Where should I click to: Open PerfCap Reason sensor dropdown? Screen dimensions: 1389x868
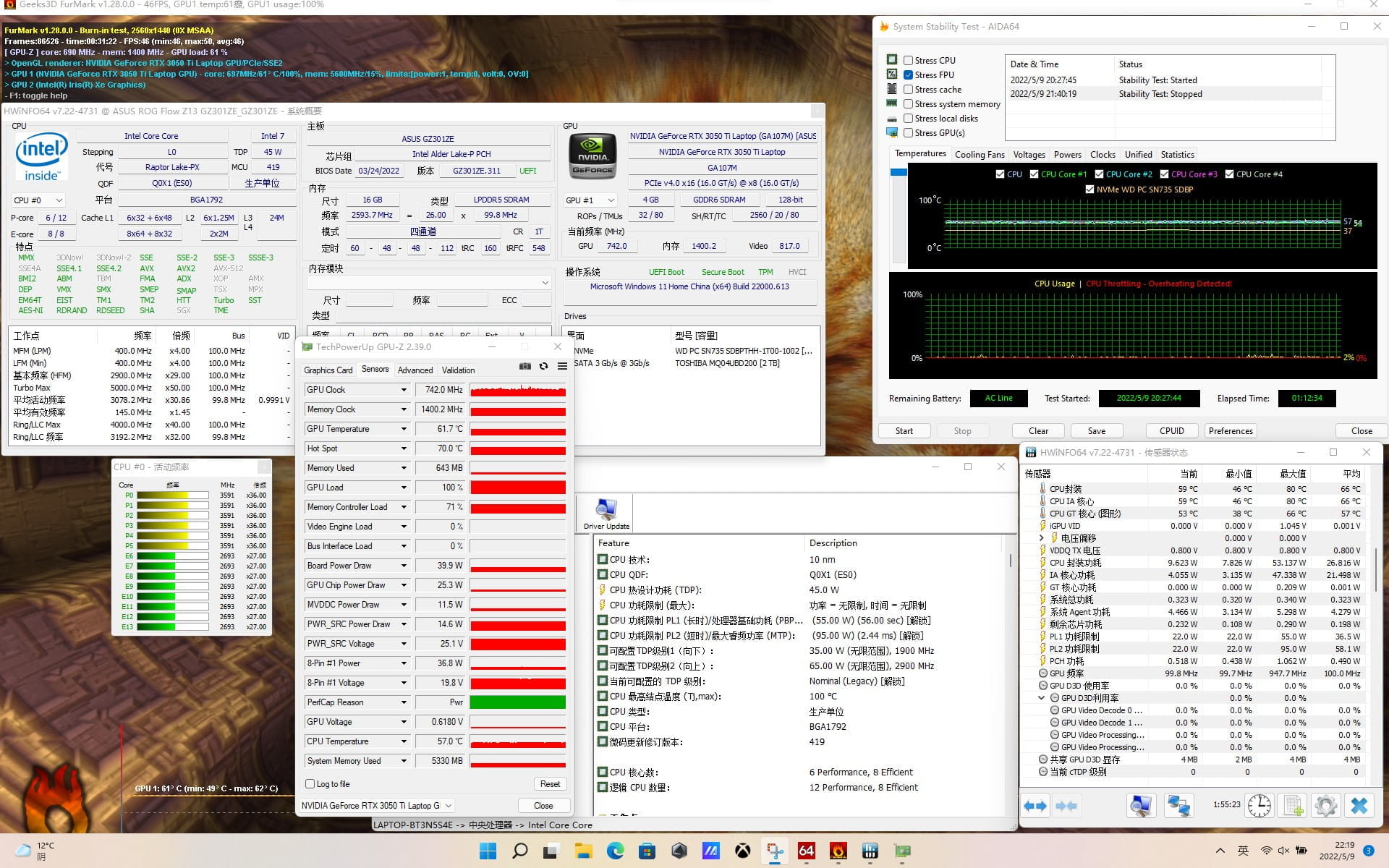point(404,702)
